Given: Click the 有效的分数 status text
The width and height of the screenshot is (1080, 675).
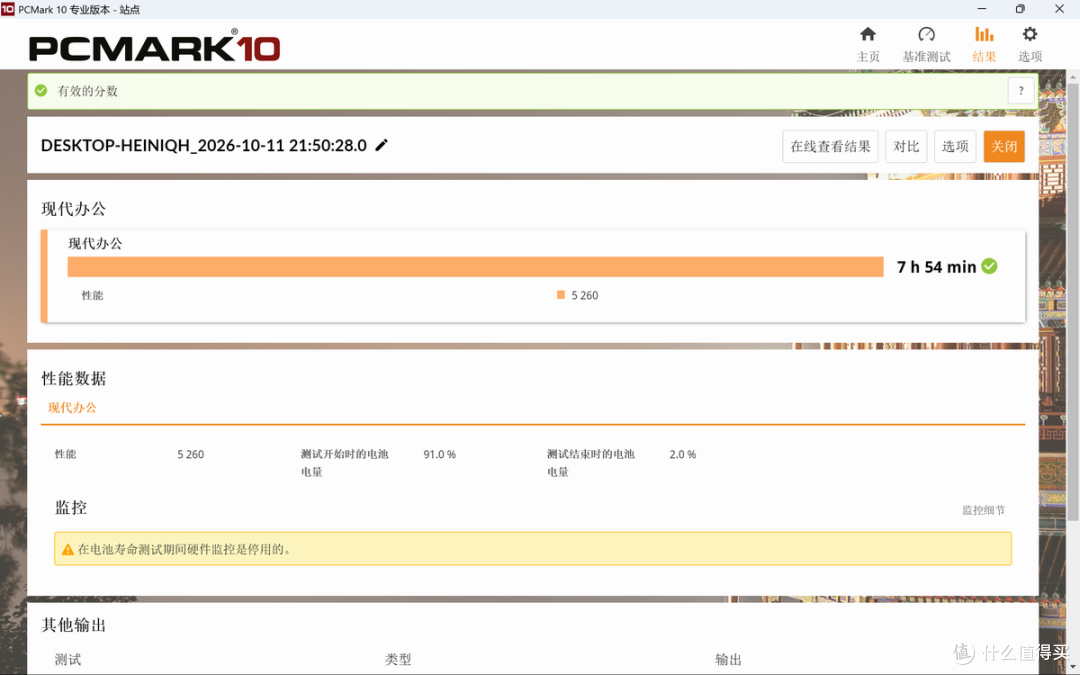Looking at the screenshot, I should pos(87,91).
